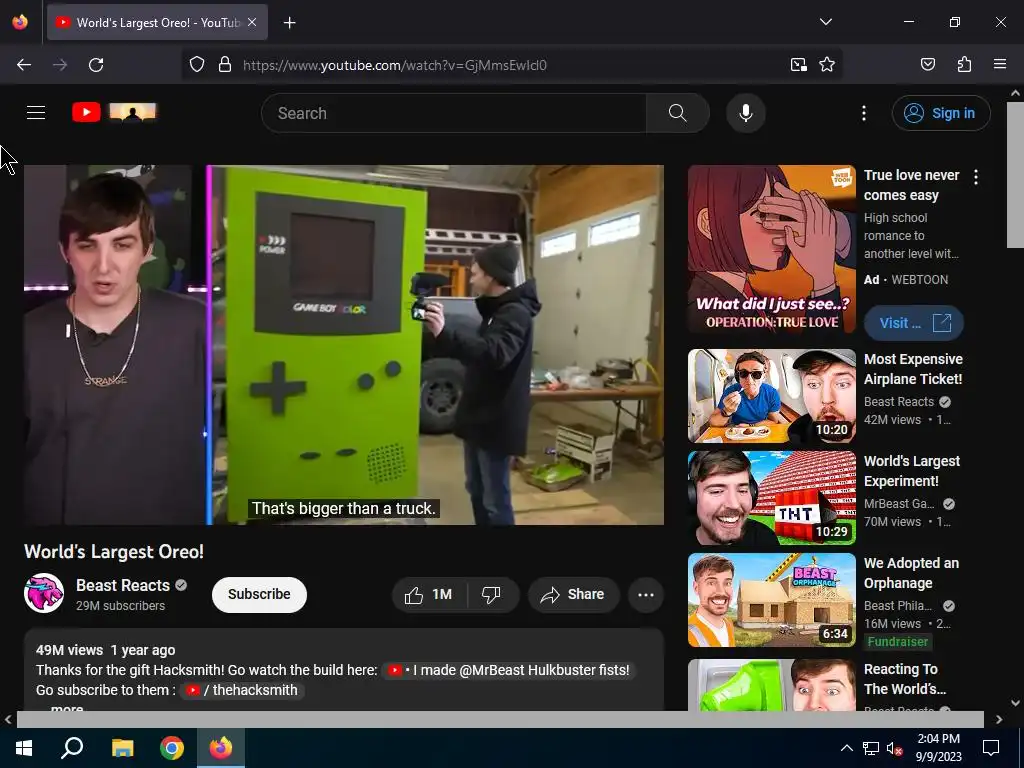1024x768 pixels.
Task: Click the video player to pause
Action: coord(344,345)
